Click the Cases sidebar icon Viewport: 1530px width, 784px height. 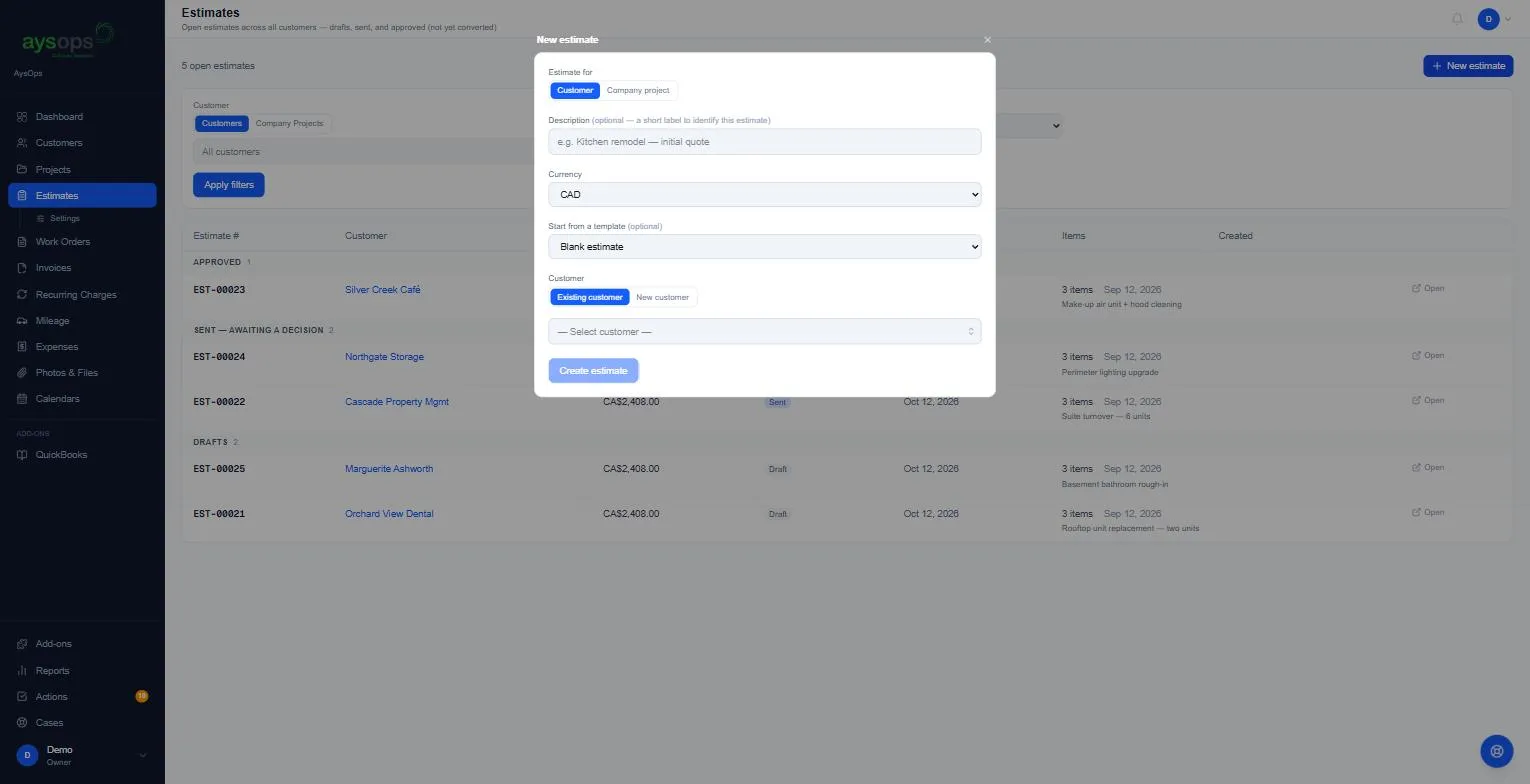point(22,723)
